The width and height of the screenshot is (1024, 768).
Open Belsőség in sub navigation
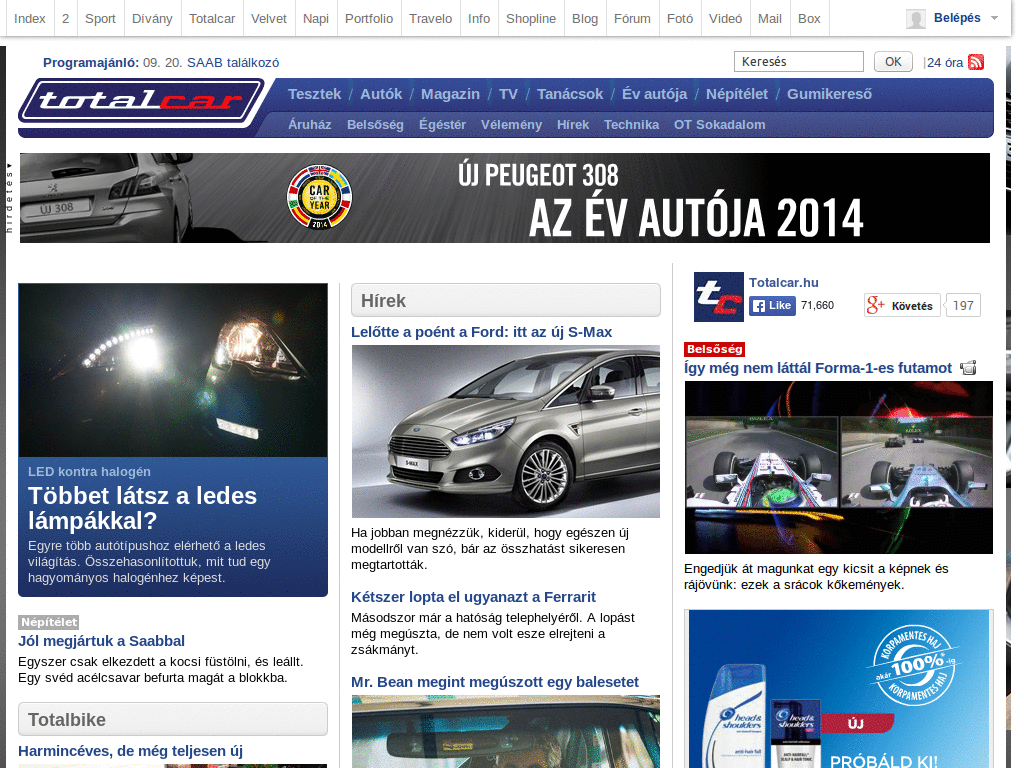(375, 125)
